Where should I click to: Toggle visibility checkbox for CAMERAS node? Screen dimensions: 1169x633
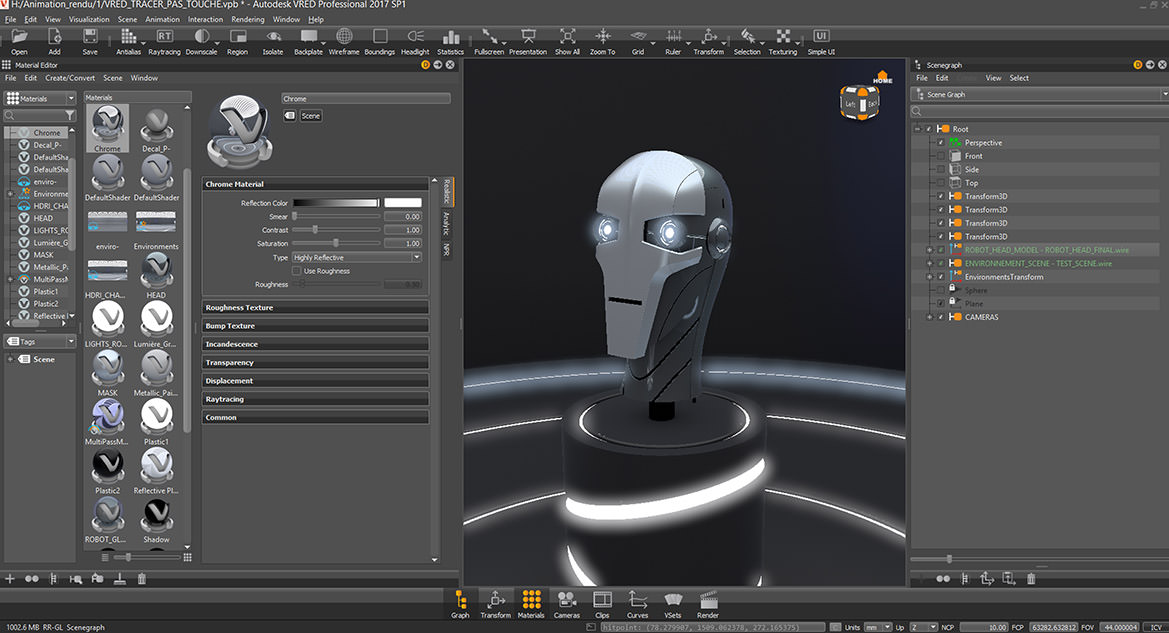(941, 317)
